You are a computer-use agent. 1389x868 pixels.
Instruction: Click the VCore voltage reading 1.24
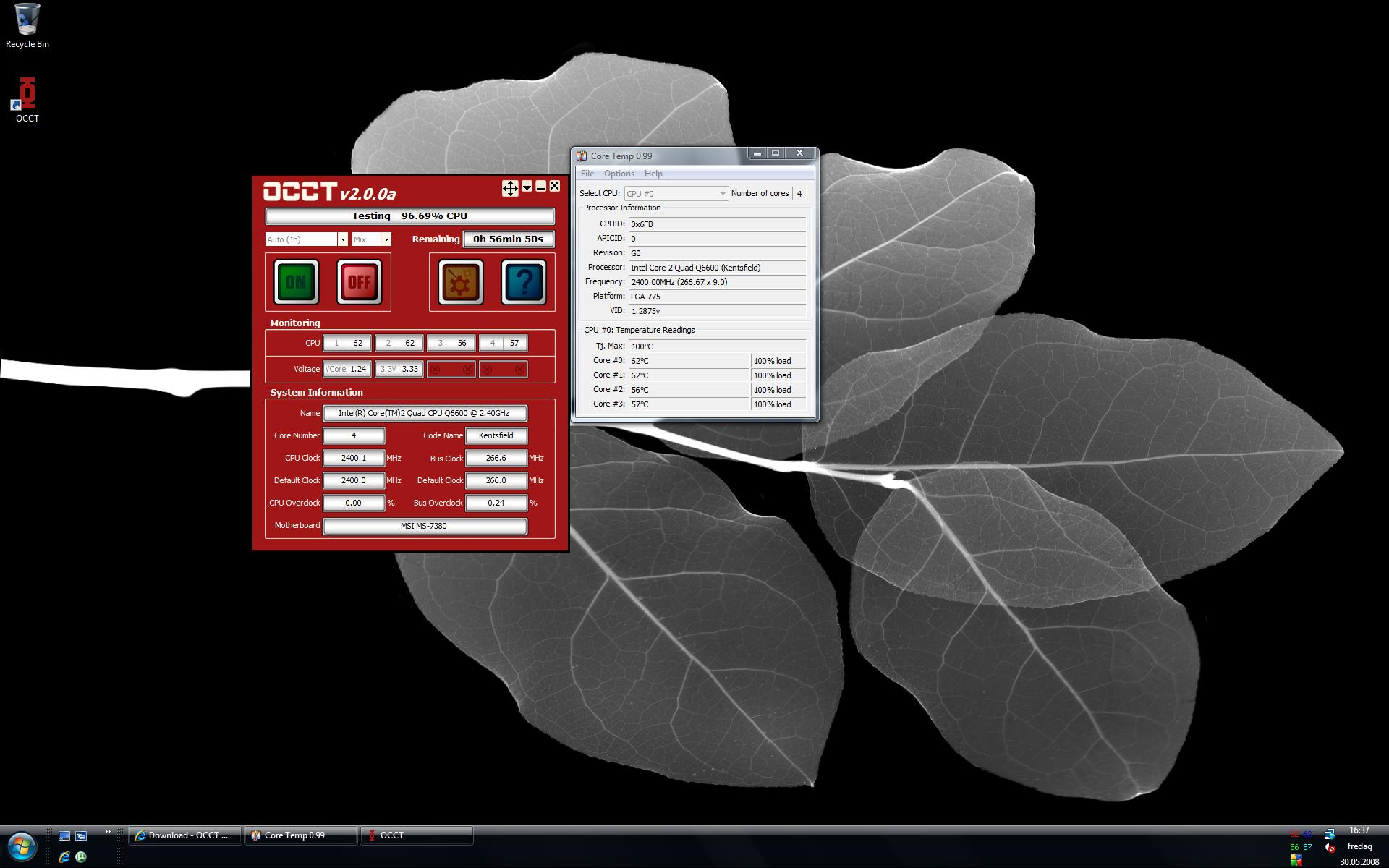(x=347, y=369)
